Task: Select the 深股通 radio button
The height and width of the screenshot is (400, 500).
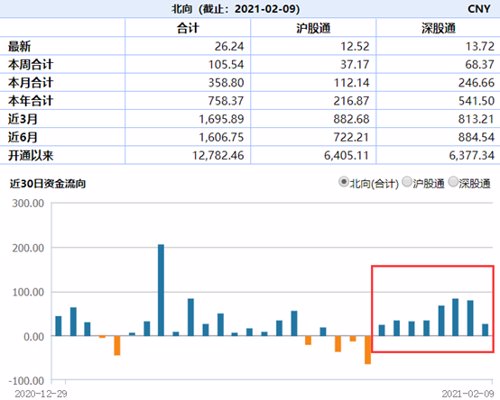Action: 453,182
